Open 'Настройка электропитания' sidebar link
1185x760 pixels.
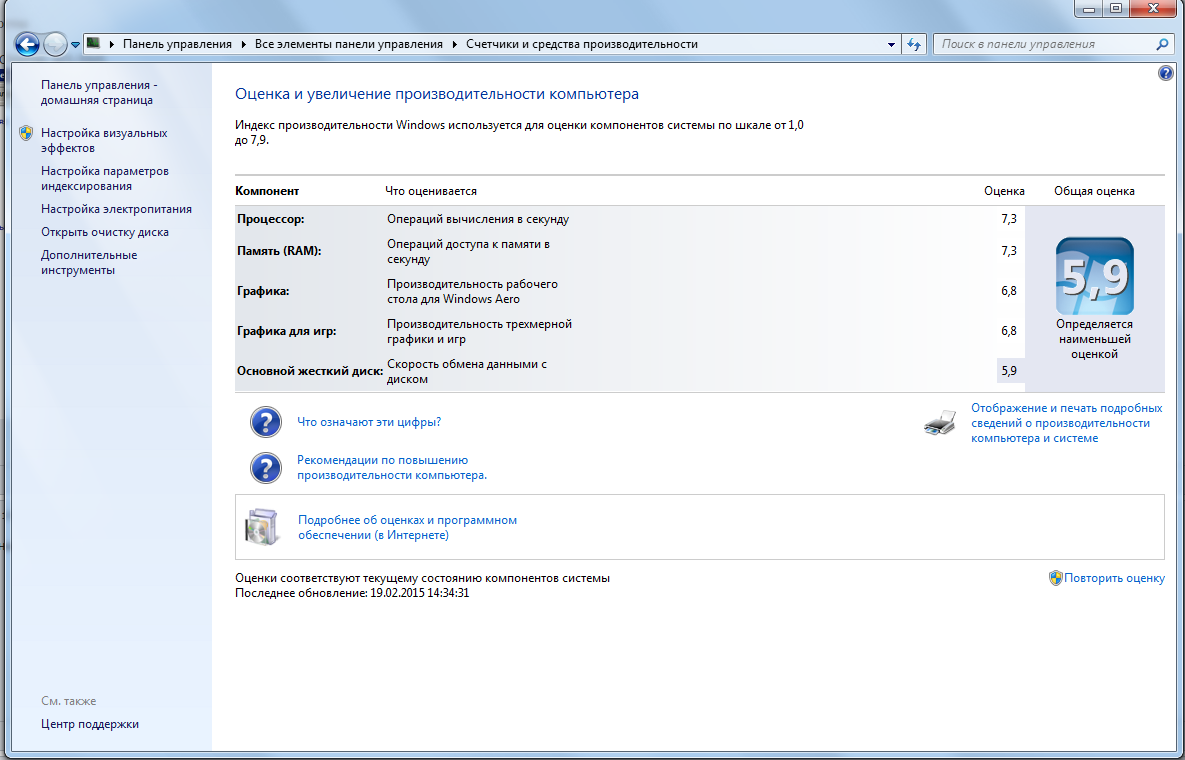tap(116, 209)
